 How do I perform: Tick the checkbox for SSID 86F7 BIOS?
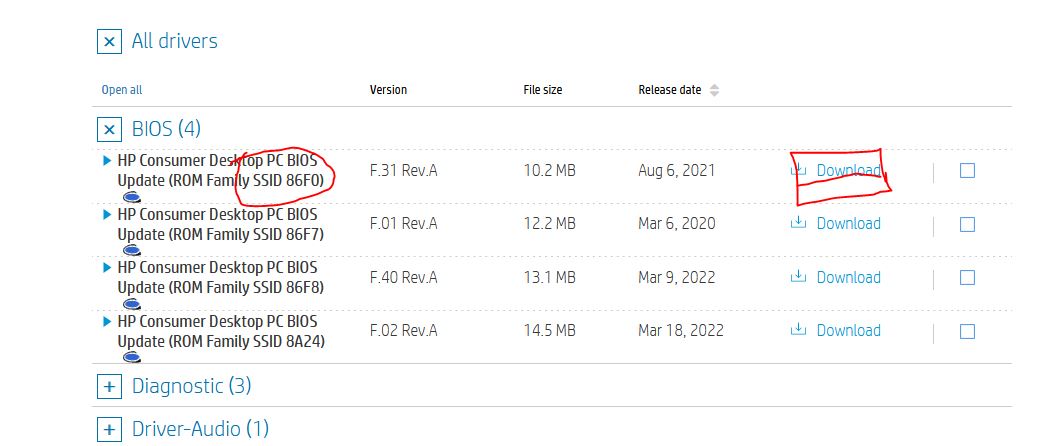click(x=967, y=224)
